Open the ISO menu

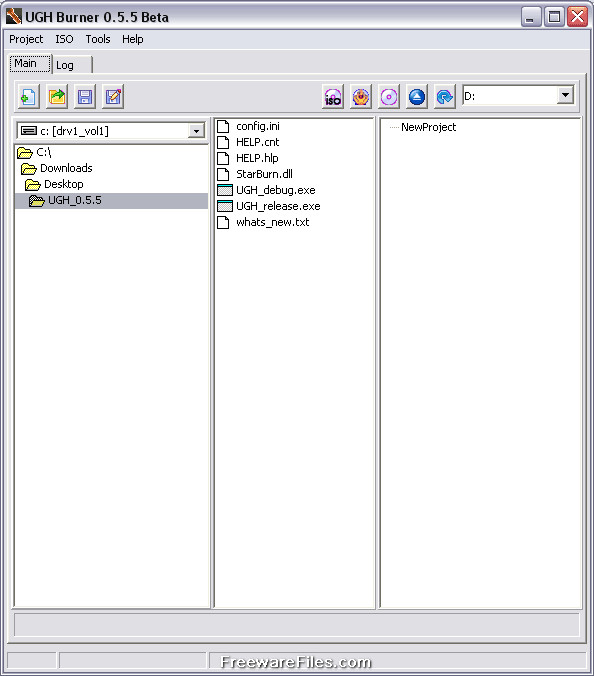(x=64, y=39)
